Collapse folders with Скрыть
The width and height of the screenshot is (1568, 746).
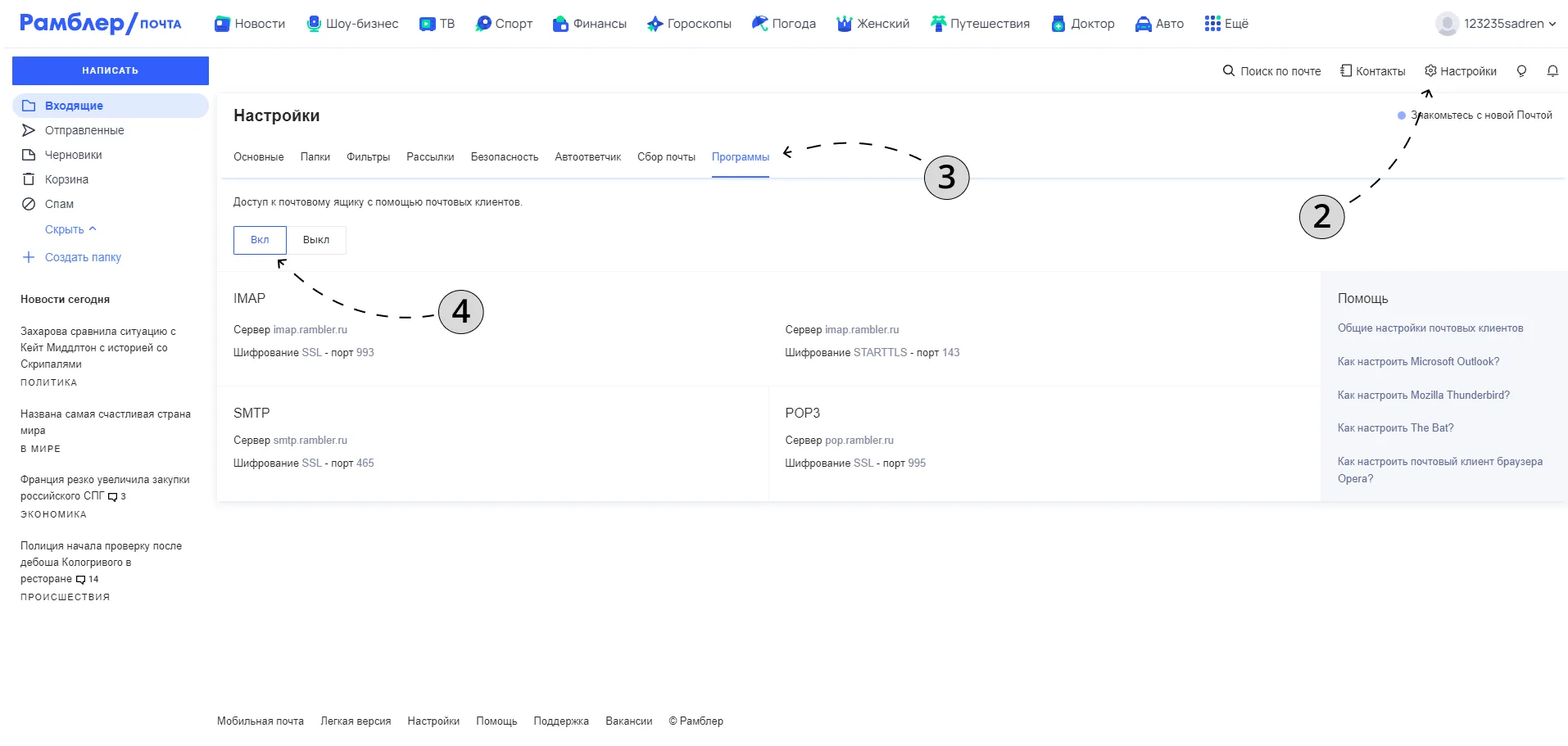click(x=70, y=229)
